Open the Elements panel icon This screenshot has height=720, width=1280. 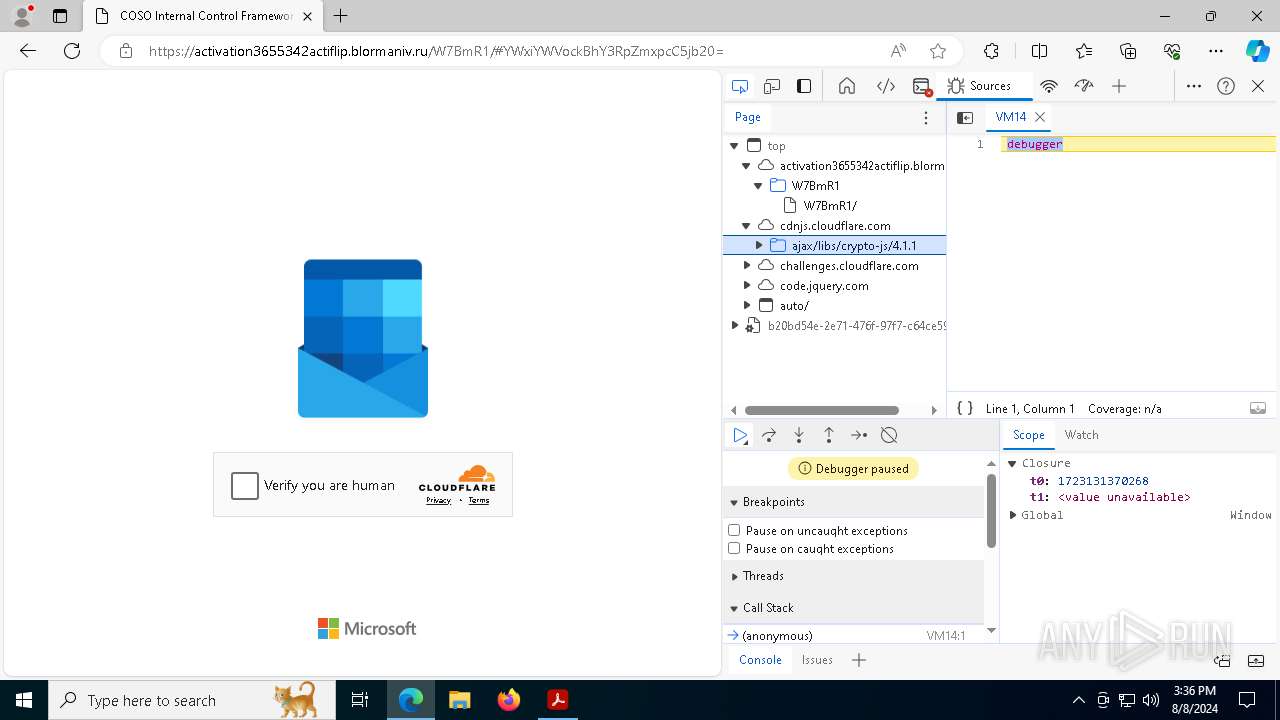click(x=886, y=86)
